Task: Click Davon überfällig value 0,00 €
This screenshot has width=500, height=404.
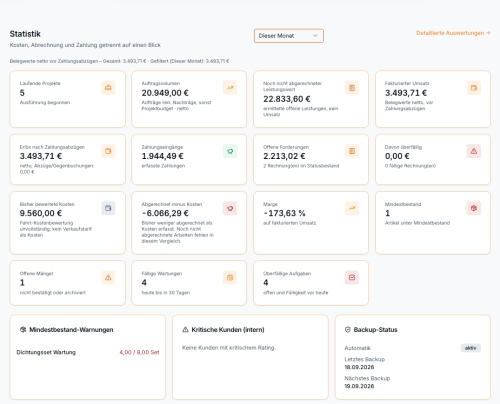Action: pyautogui.click(x=397, y=156)
